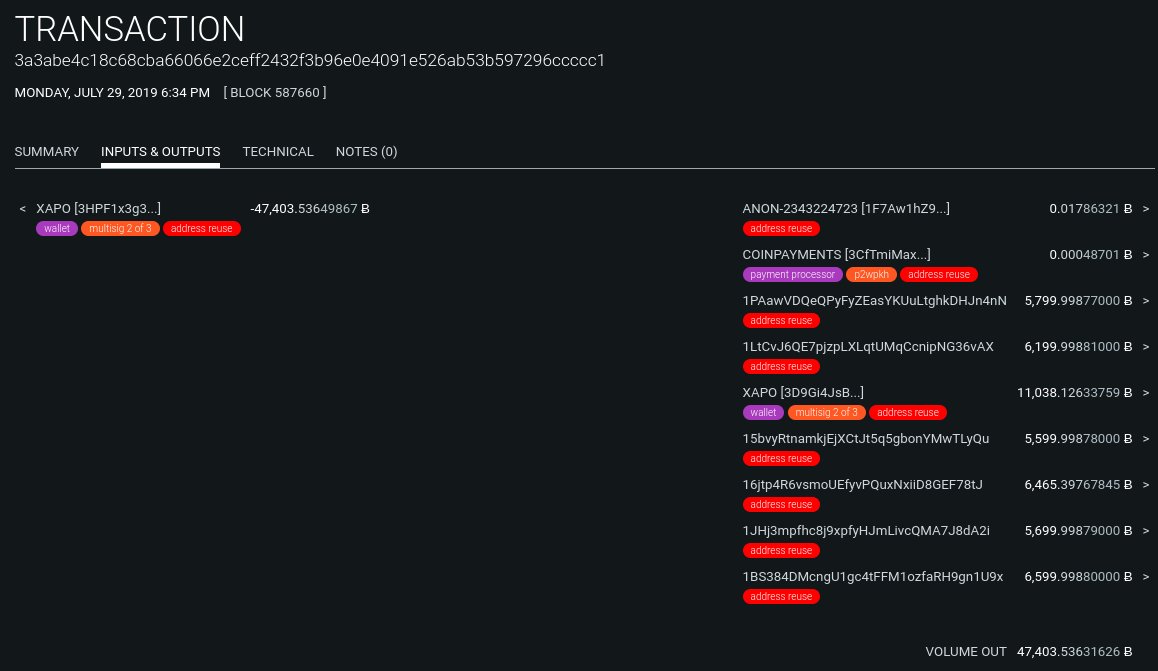Switch to the TECHNICAL tab
Screen dimensions: 1158x671
pos(278,151)
